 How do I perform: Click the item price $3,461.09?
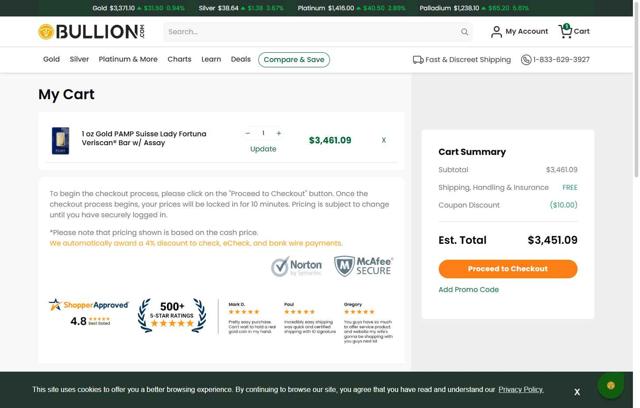coord(330,140)
